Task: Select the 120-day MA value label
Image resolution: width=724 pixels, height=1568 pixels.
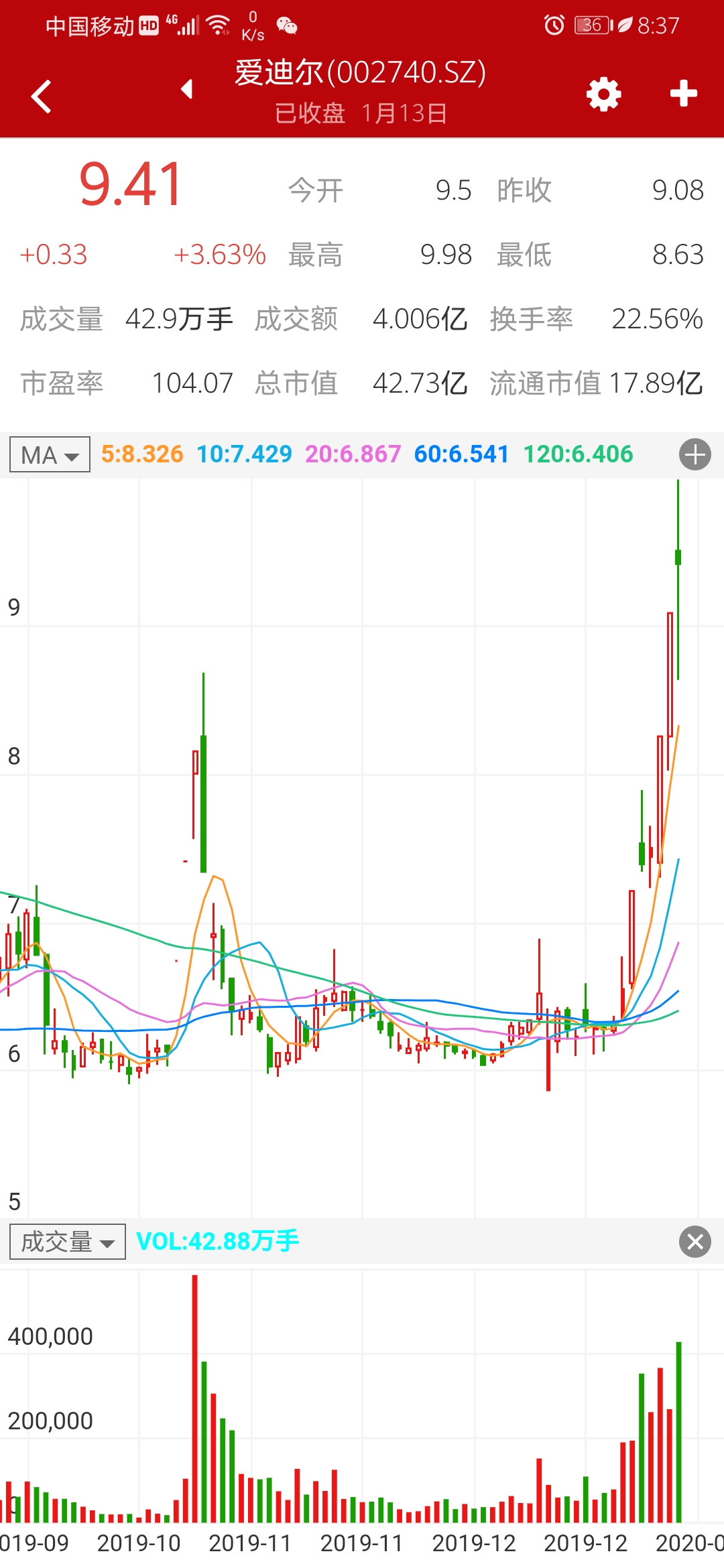Action: 578,454
